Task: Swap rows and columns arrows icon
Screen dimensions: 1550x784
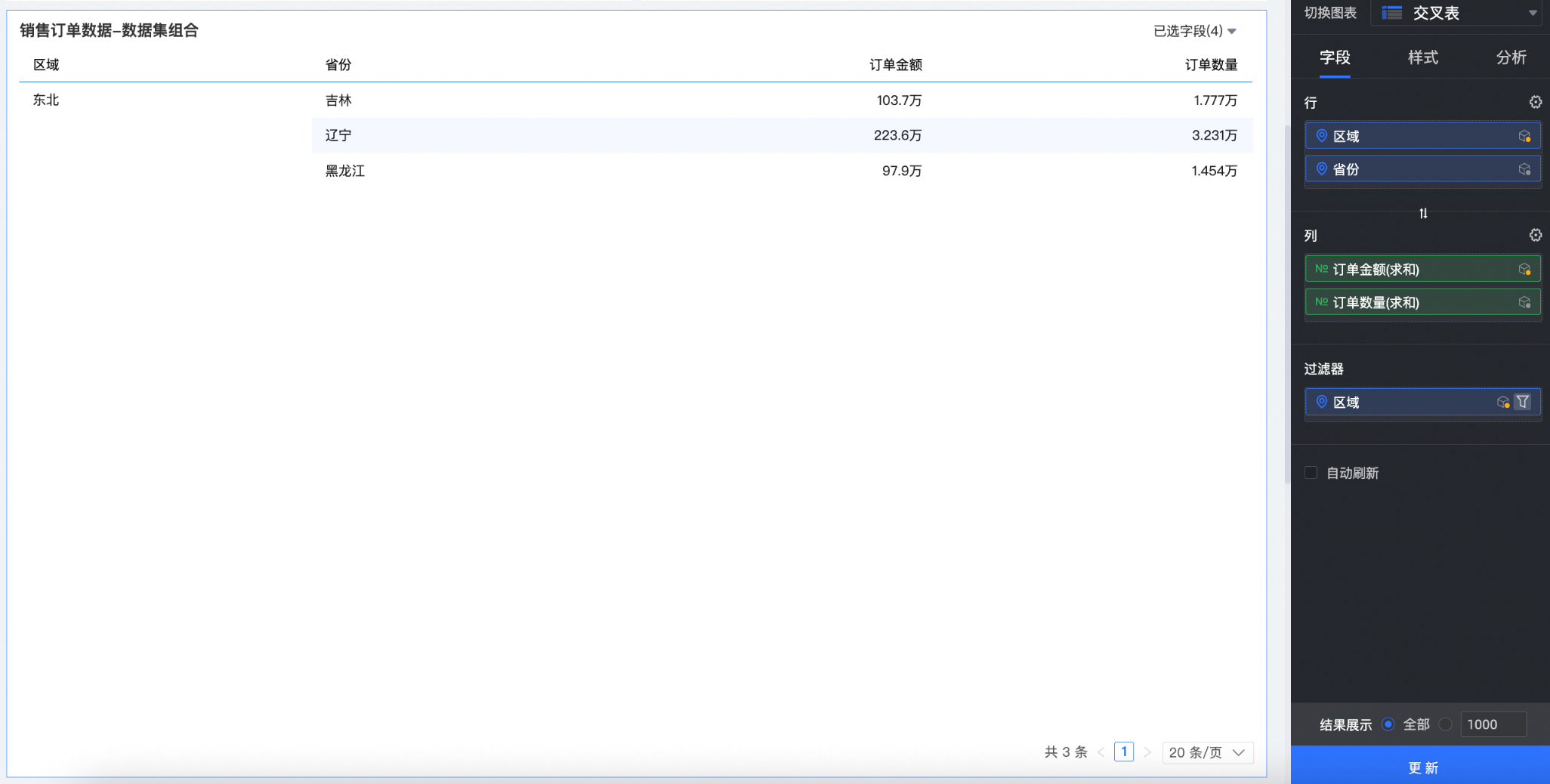Action: coord(1423,214)
